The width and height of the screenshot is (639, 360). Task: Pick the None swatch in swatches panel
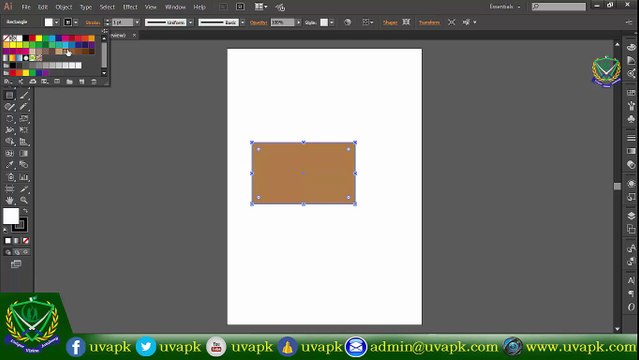coord(6,38)
